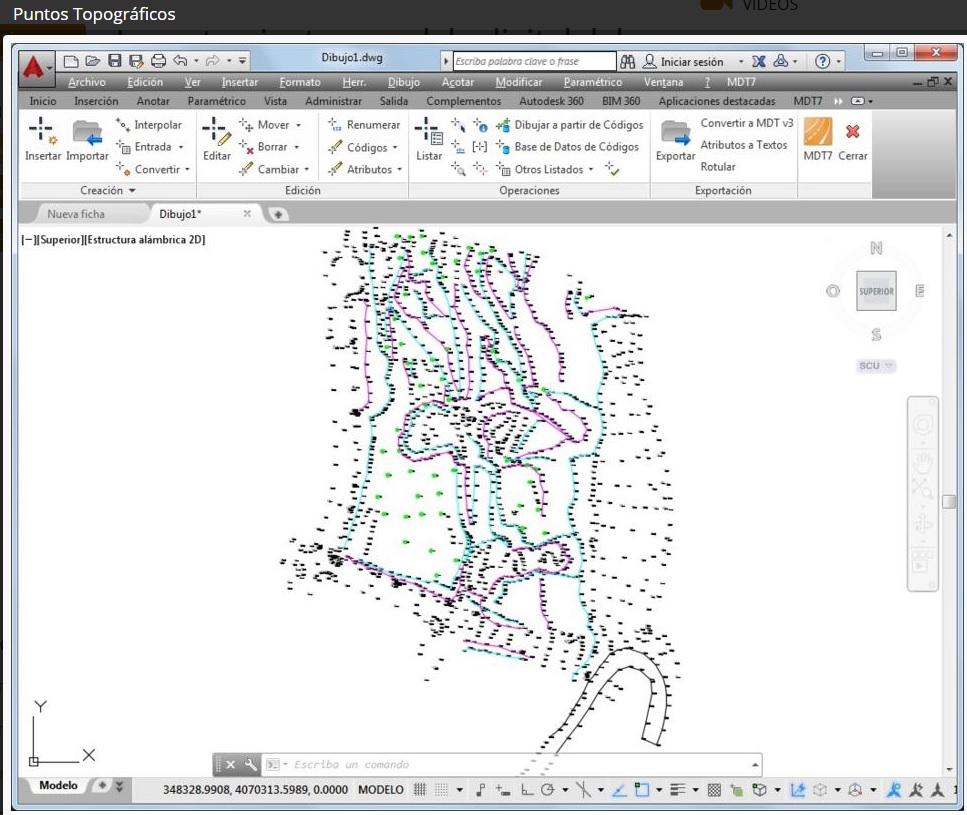The height and width of the screenshot is (815, 967).
Task: Expand the SCU dropdown under the ViewCube
Action: click(876, 366)
